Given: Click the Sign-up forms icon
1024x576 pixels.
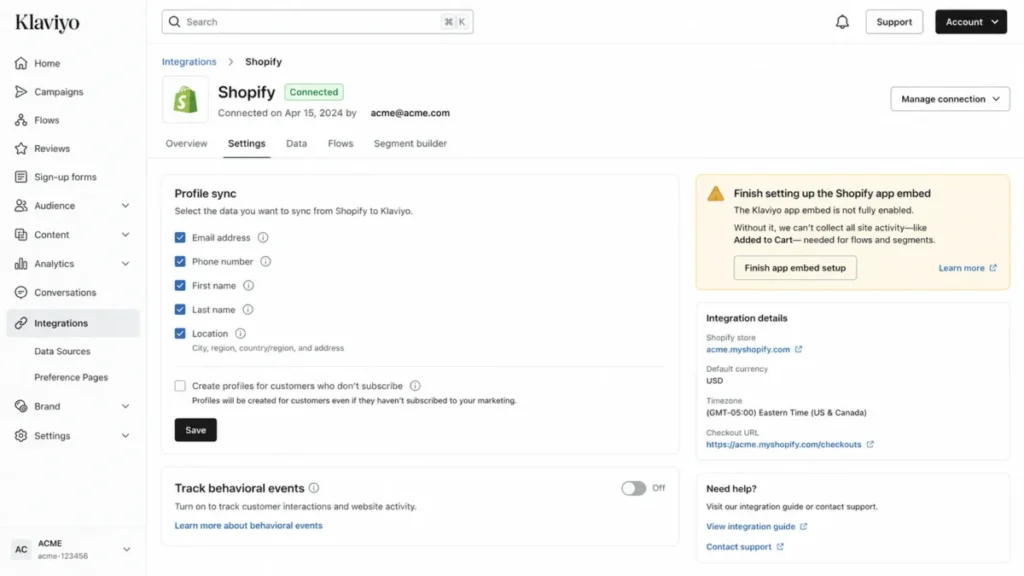Looking at the screenshot, I should click(21, 177).
